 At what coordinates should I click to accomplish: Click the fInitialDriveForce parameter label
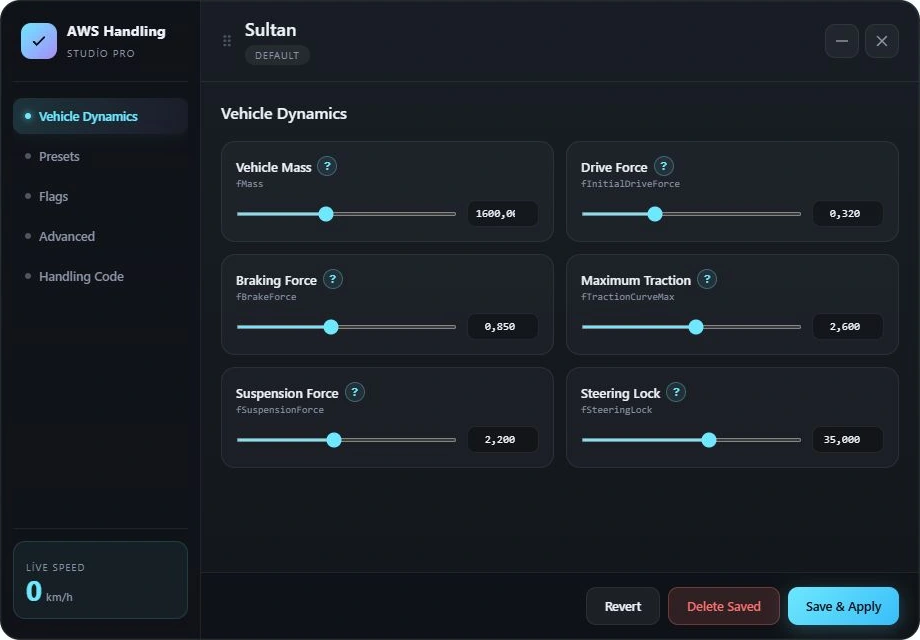(x=630, y=184)
